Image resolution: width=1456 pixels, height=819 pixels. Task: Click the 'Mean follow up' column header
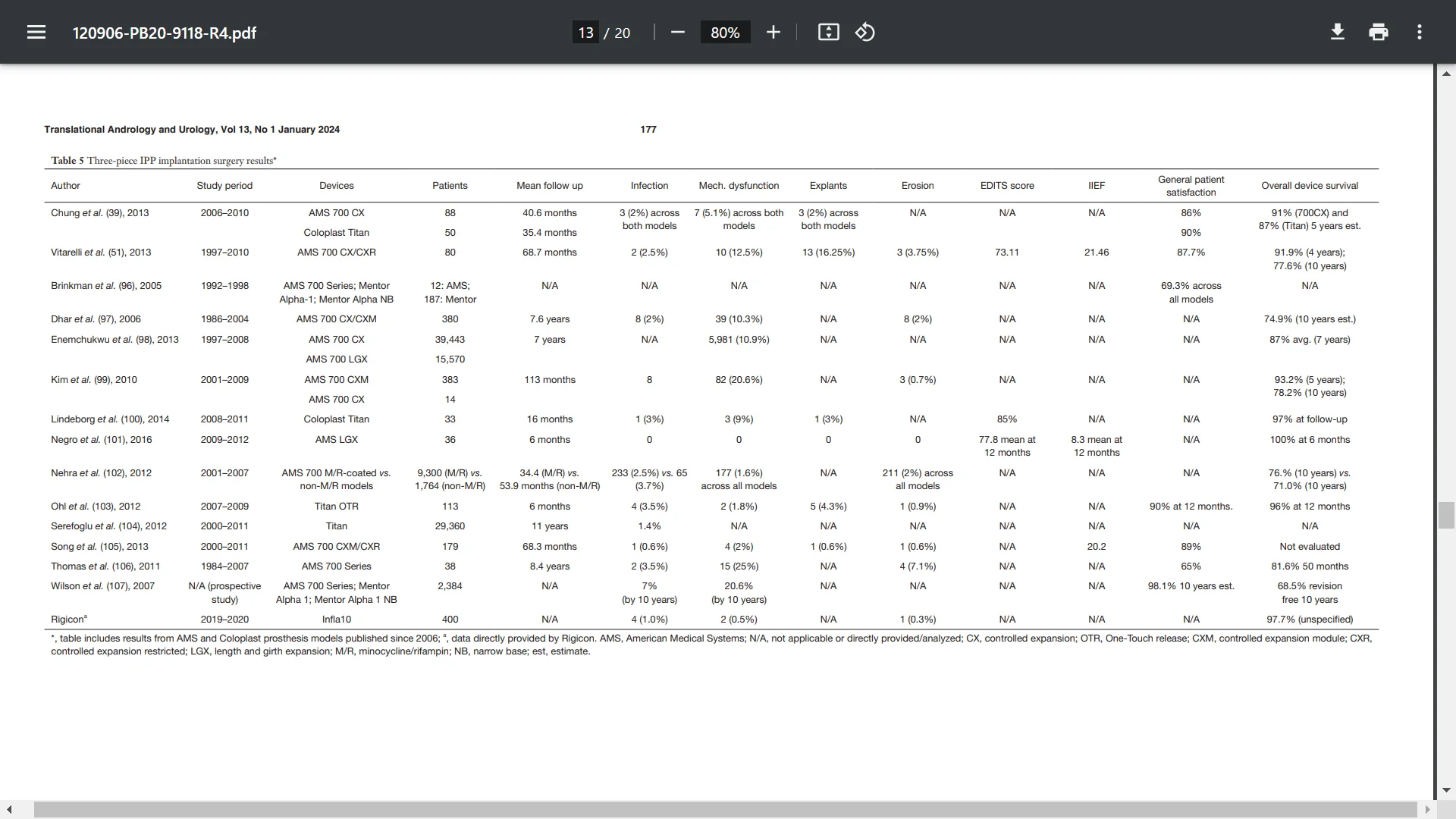pos(550,186)
